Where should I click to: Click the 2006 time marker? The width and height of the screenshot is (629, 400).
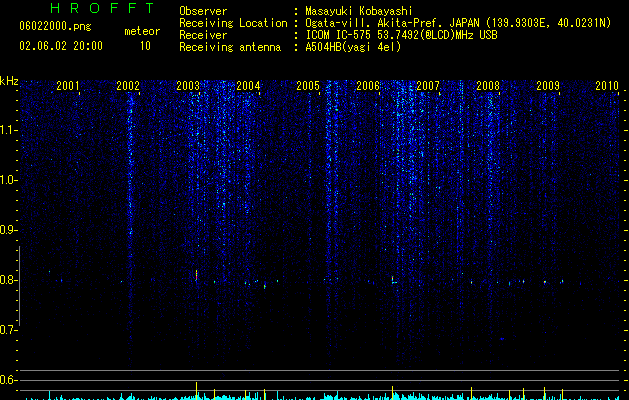(368, 85)
